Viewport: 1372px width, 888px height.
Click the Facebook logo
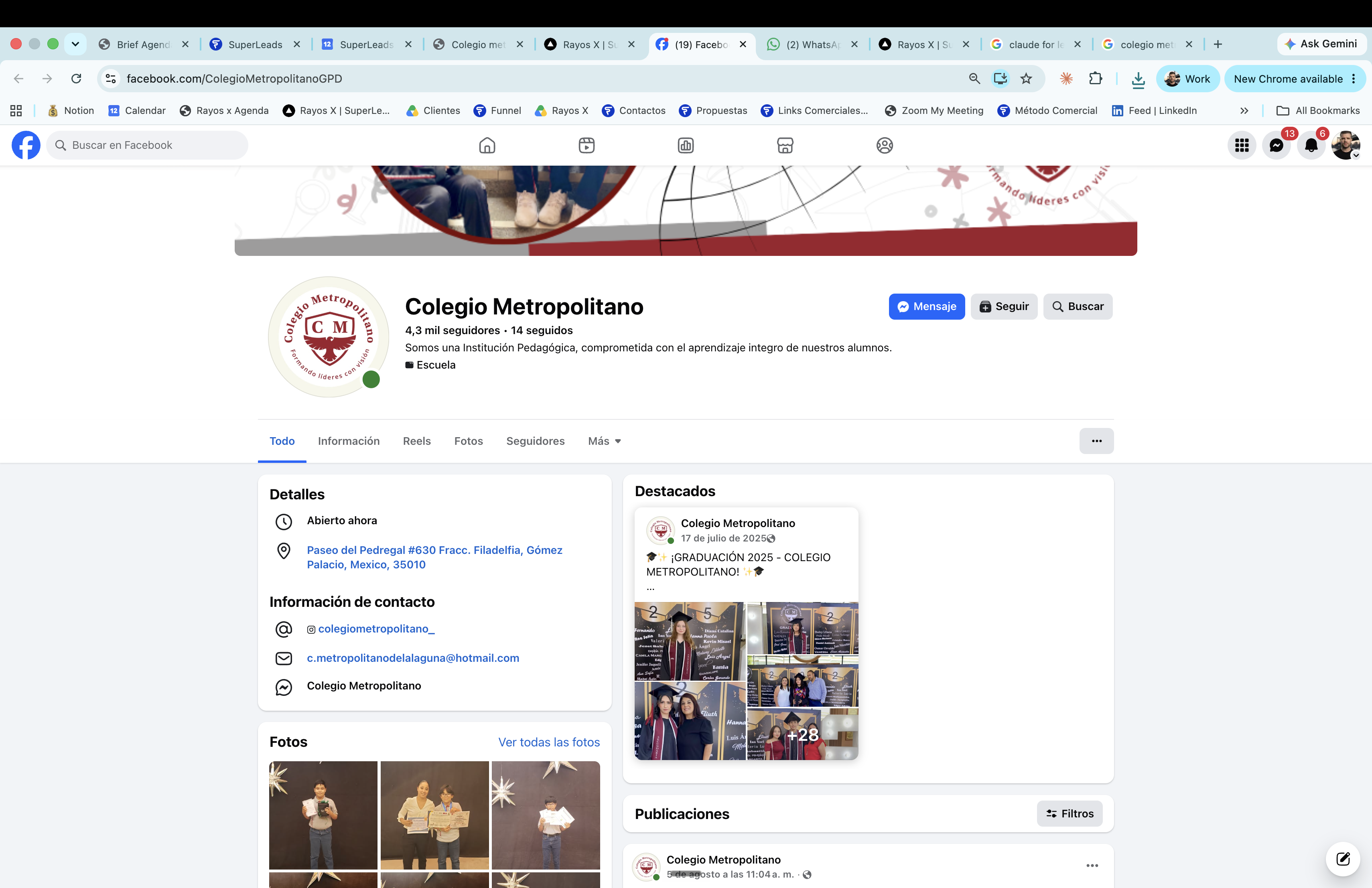click(x=26, y=145)
